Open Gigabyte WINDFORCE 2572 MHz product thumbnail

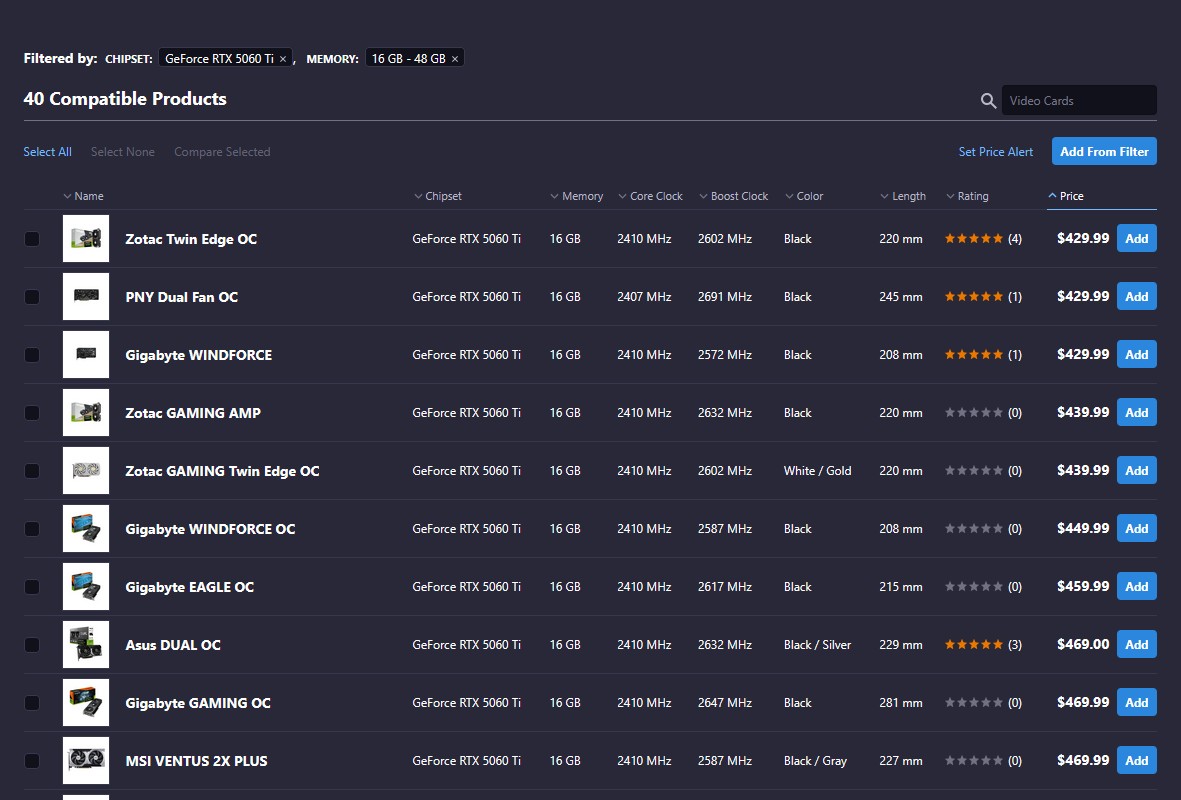click(86, 355)
